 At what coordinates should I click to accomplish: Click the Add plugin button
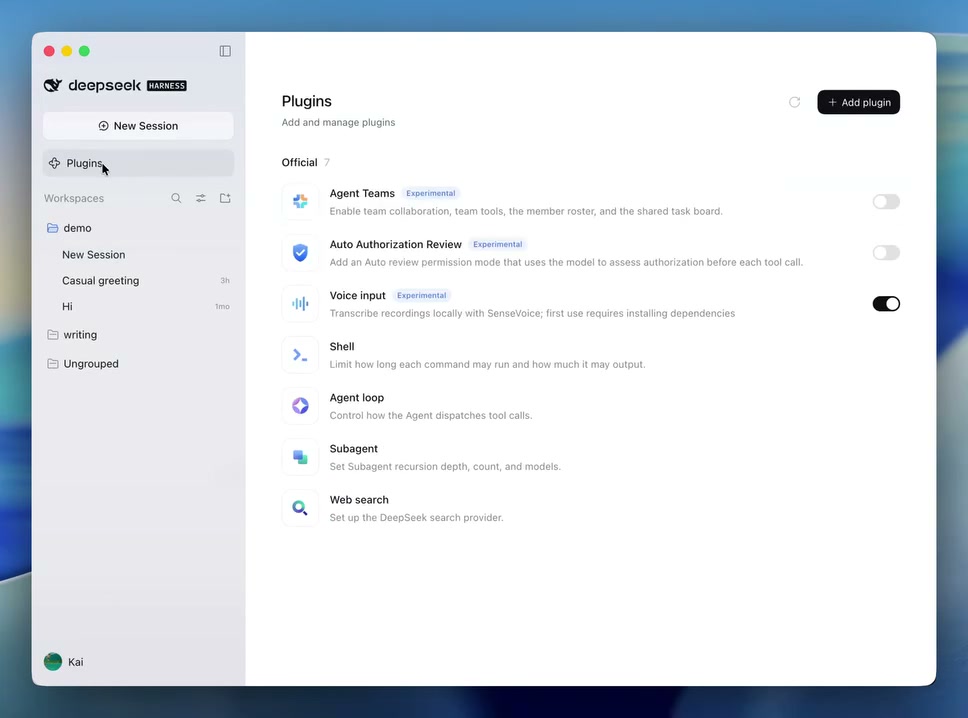coord(858,102)
